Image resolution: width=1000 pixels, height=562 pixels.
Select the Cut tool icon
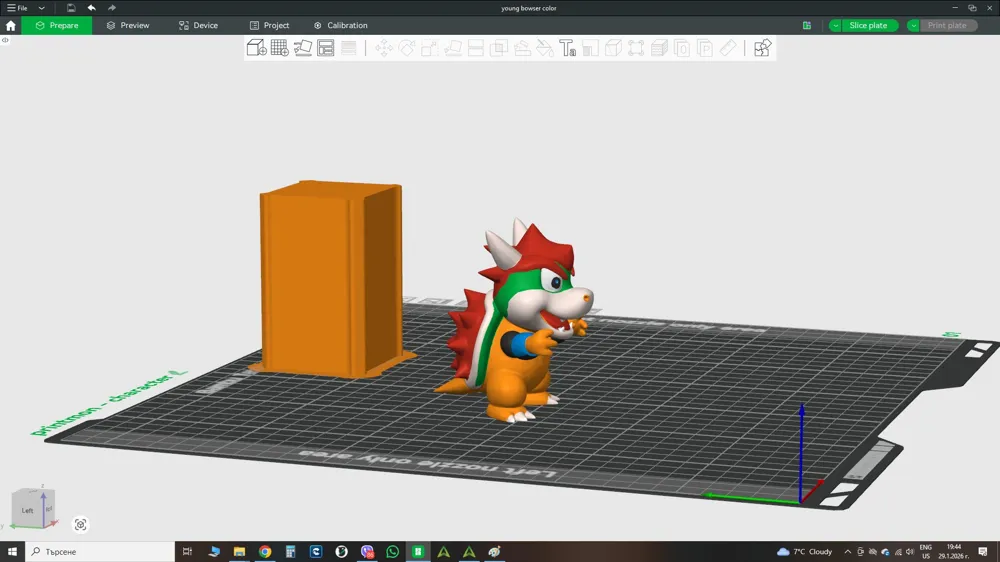(x=476, y=48)
